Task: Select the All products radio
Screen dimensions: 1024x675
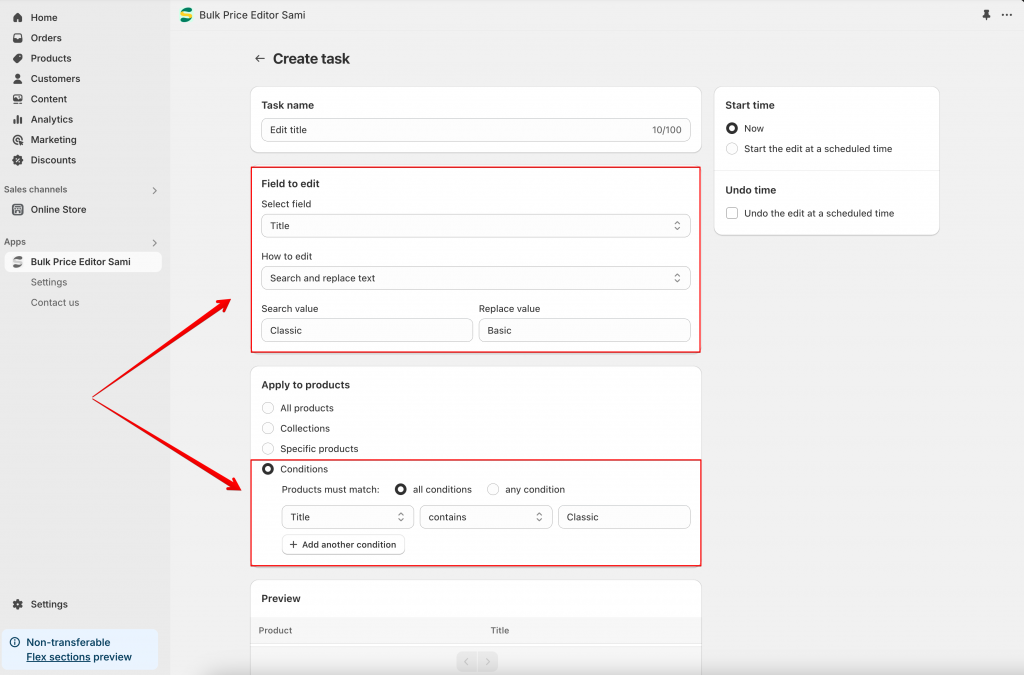Action: [x=268, y=408]
